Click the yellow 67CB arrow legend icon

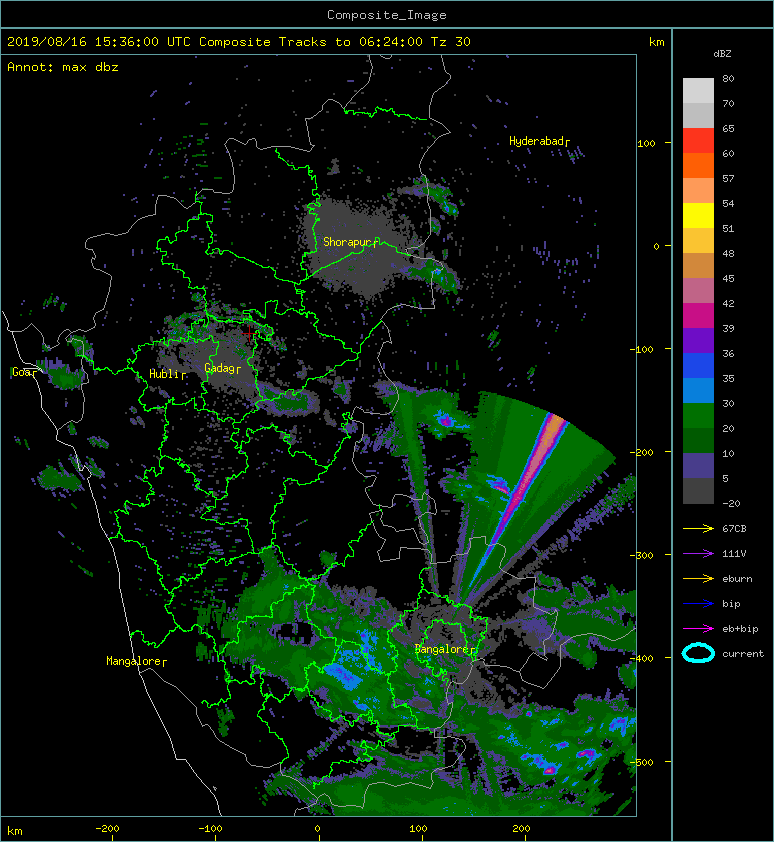698,529
